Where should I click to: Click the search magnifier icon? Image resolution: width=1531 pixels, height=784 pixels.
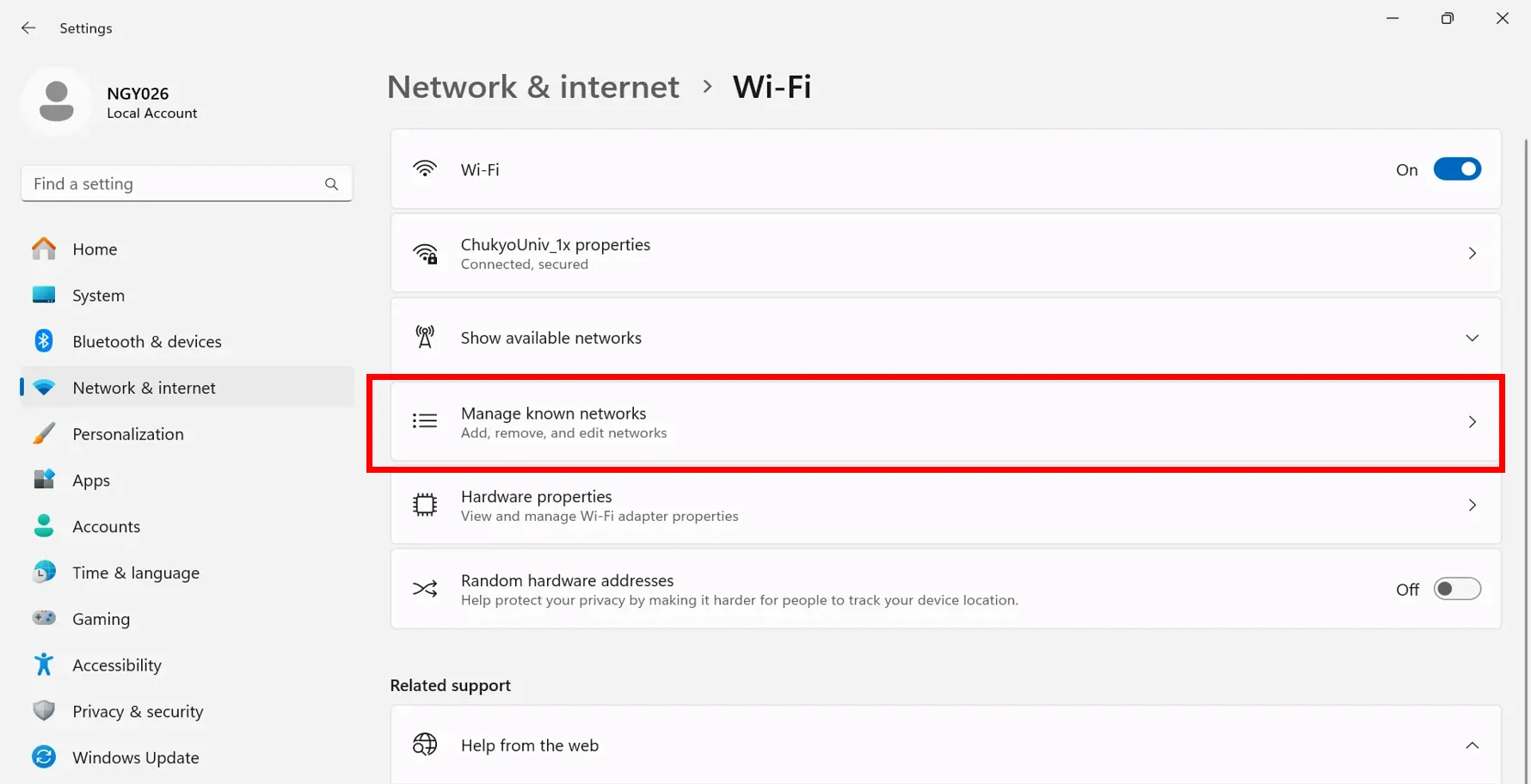[x=331, y=184]
